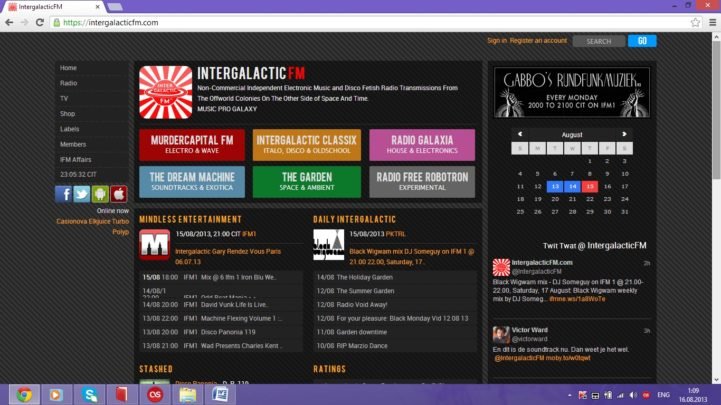721x405 pixels.
Task: Show hidden tray icons arrow
Action: click(x=569, y=395)
